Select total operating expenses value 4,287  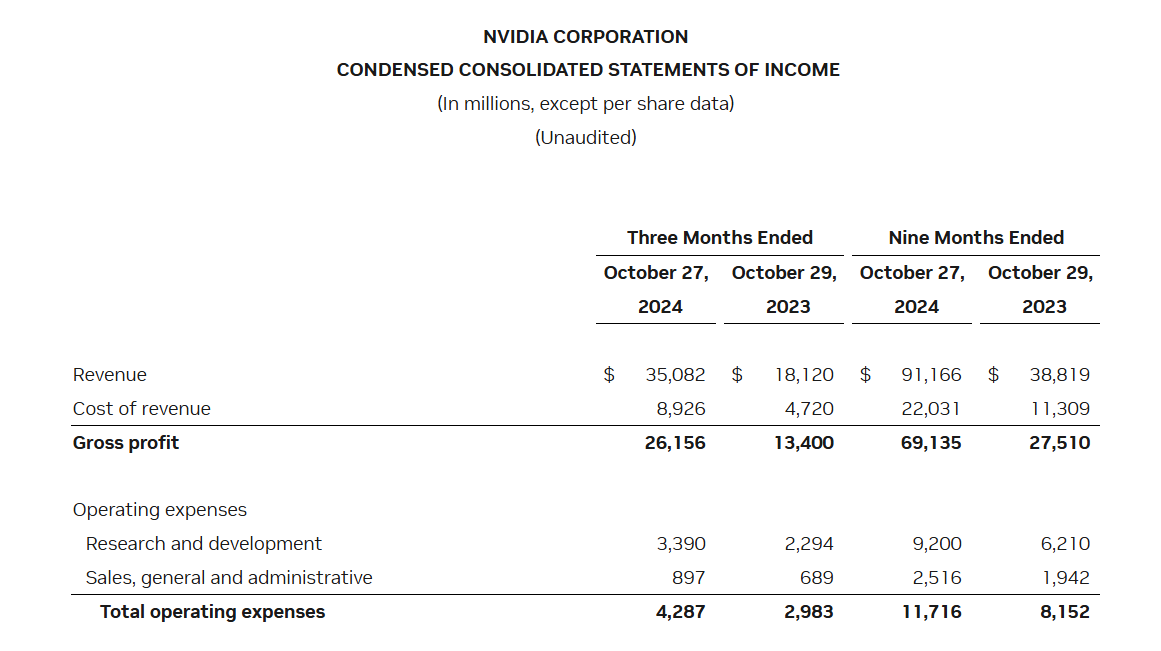pos(680,612)
